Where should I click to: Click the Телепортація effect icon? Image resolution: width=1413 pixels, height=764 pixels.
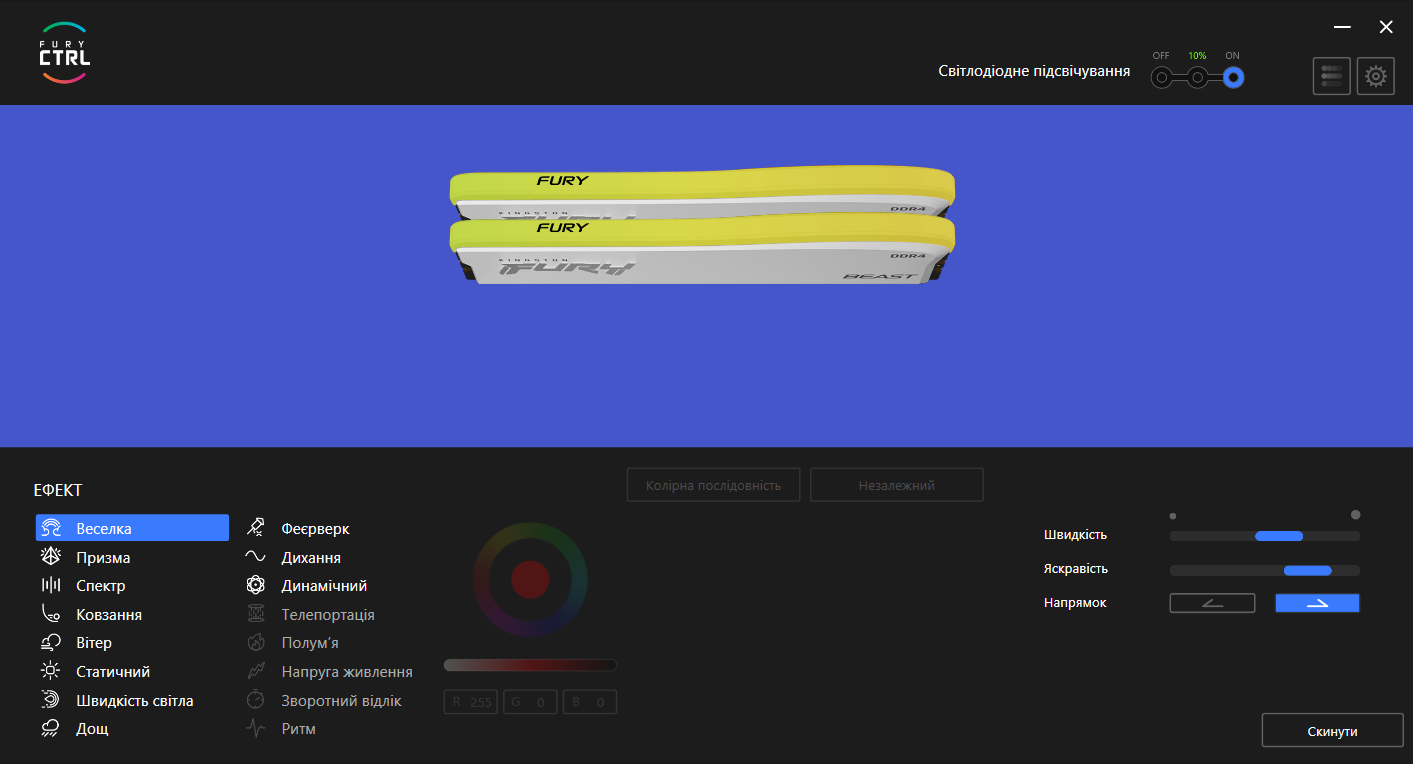[256, 614]
